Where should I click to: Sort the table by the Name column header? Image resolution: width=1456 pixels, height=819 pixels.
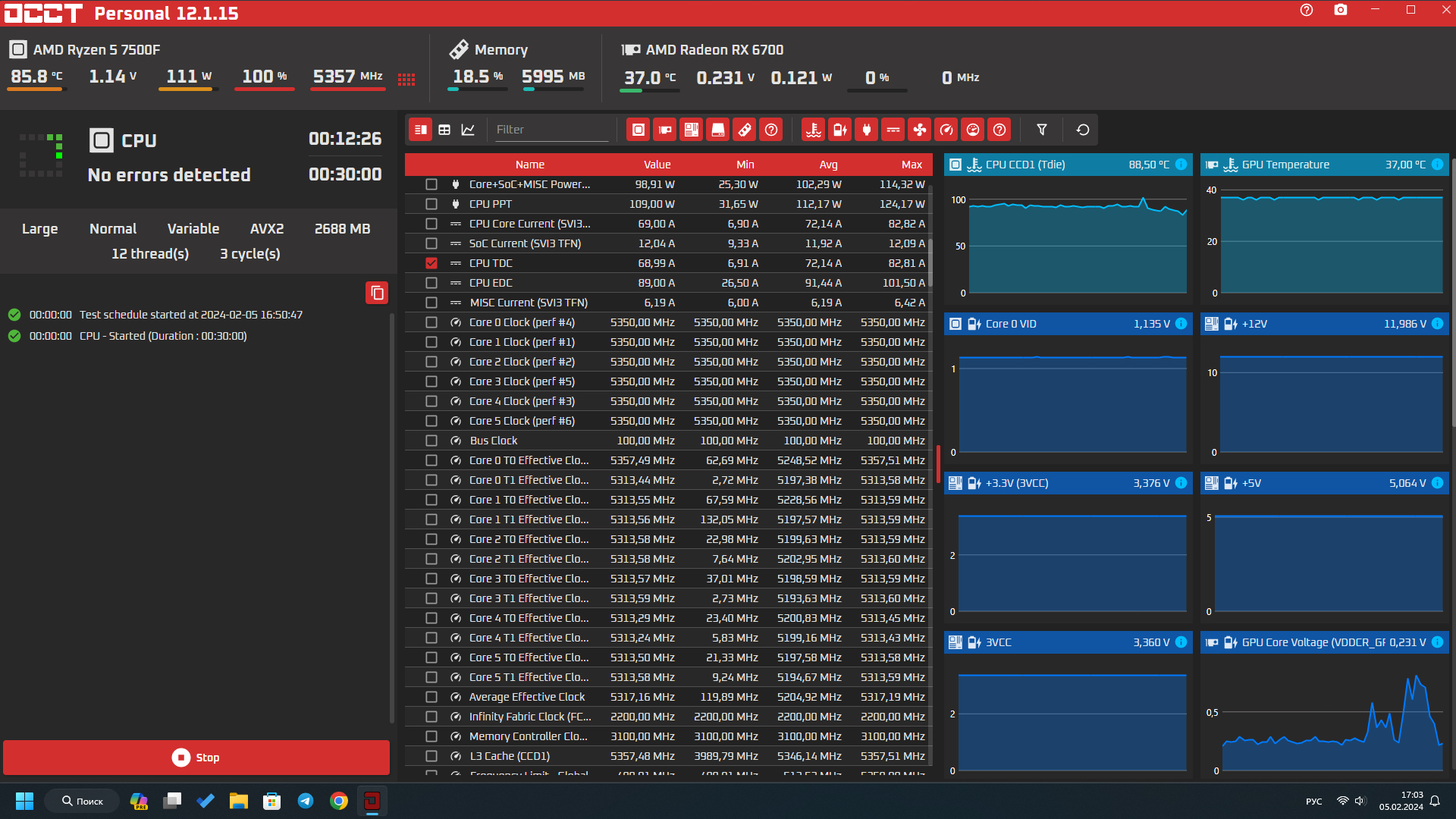(x=529, y=165)
